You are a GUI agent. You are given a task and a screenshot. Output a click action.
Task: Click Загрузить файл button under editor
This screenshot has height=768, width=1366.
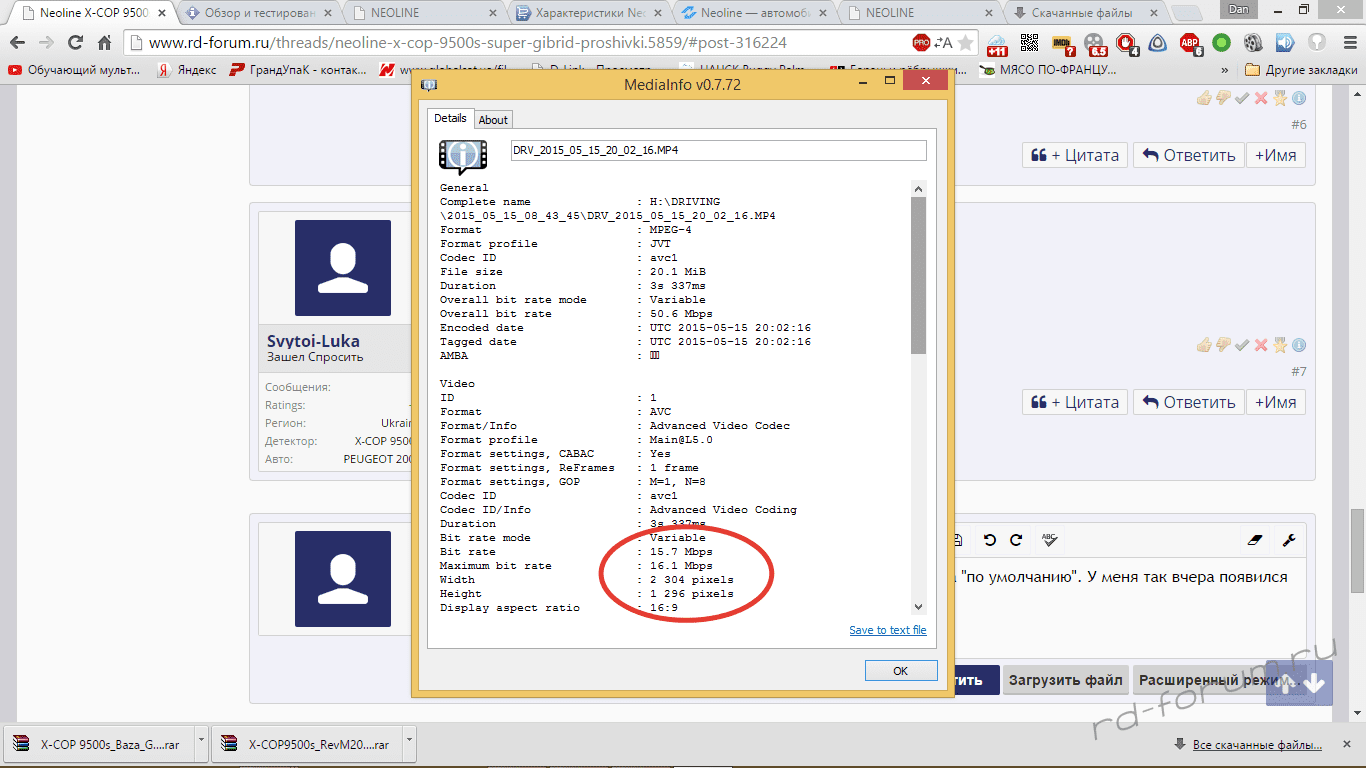click(1067, 680)
